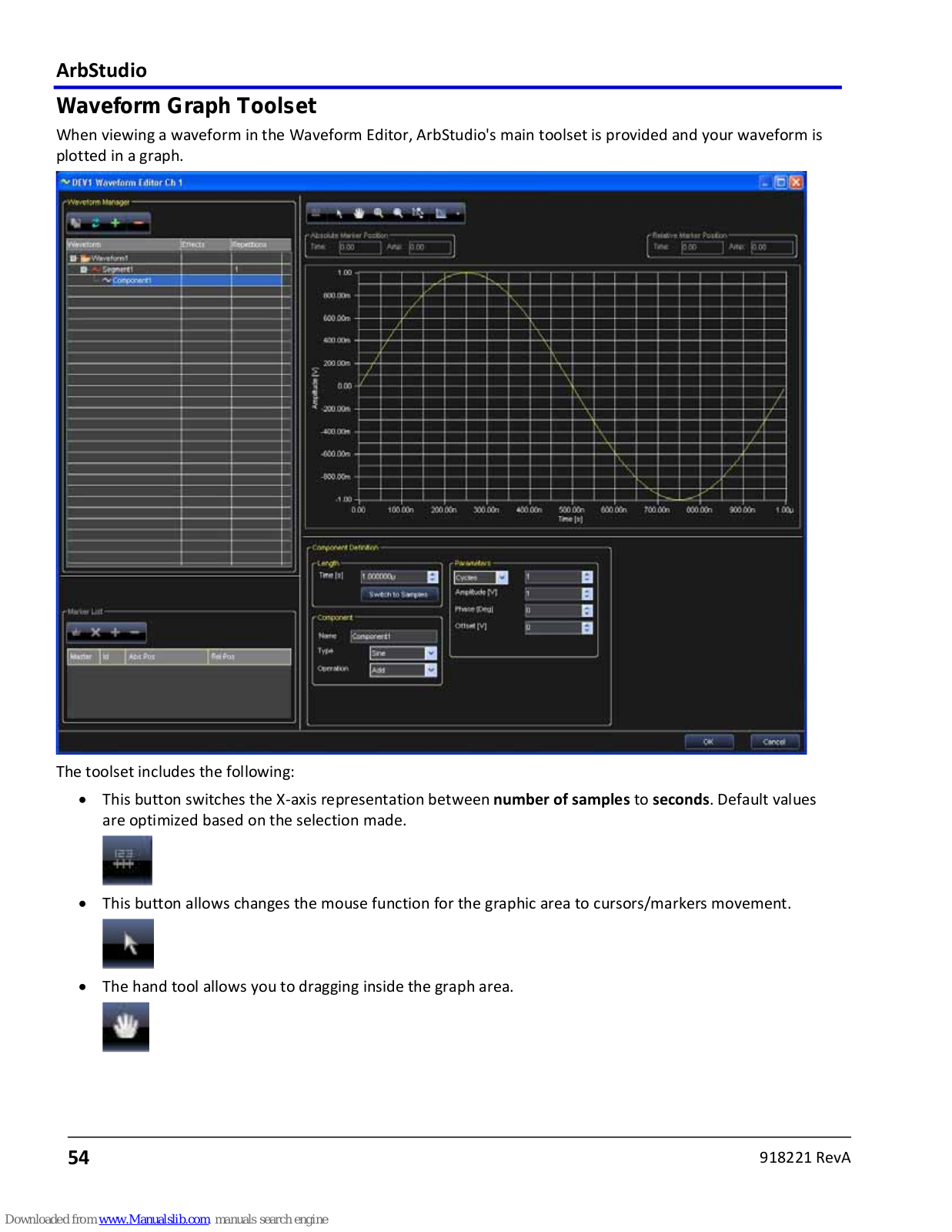Click the red minus icon in Waveform Manager

(139, 223)
